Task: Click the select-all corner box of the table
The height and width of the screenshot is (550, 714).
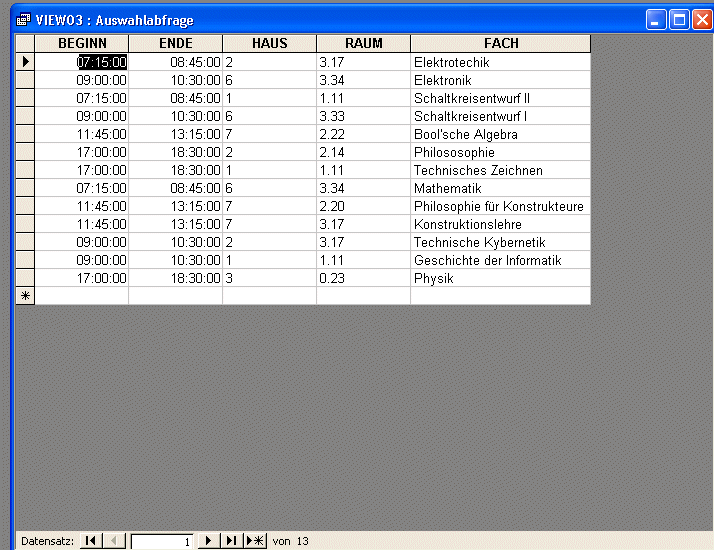Action: (25, 43)
